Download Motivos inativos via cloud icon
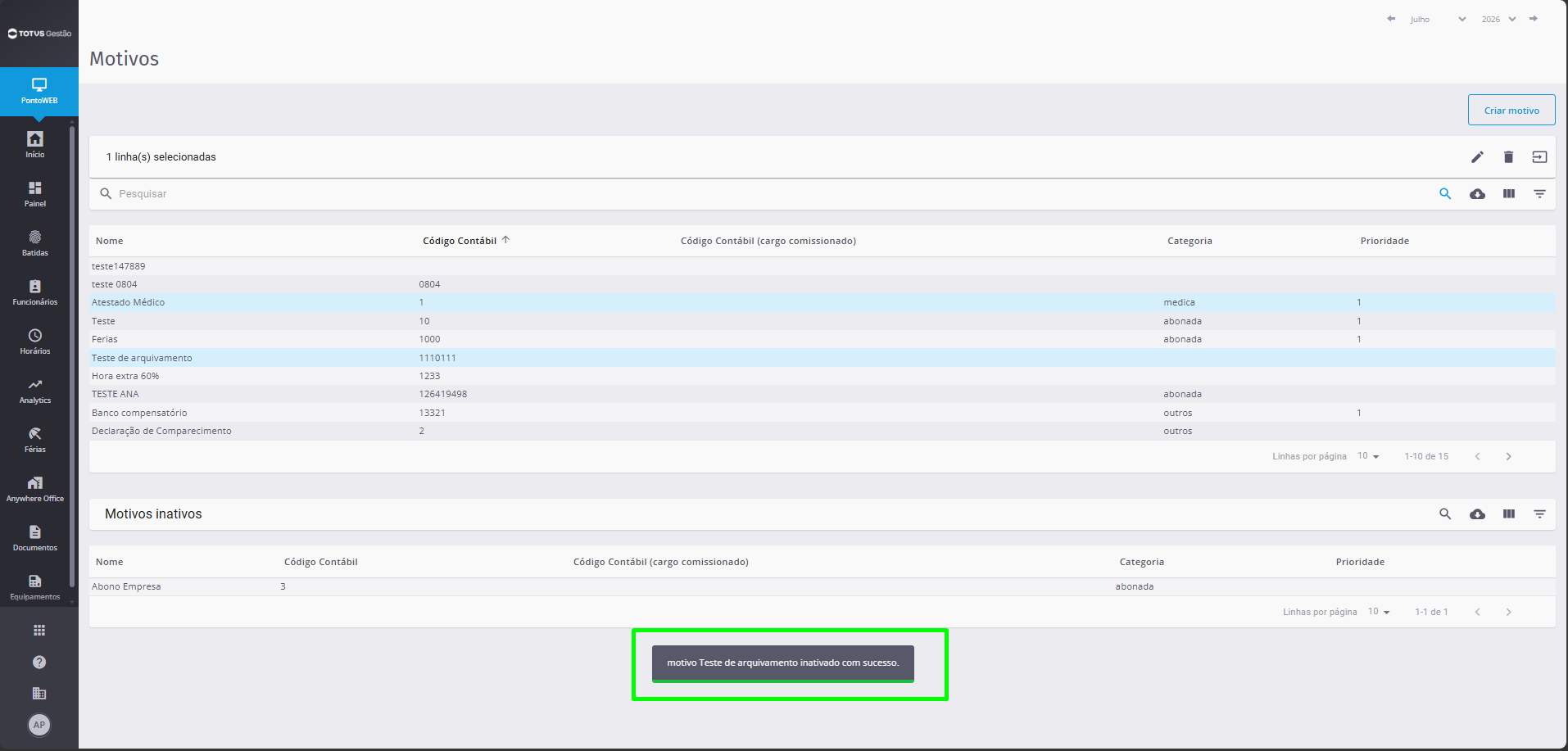 coord(1477,514)
